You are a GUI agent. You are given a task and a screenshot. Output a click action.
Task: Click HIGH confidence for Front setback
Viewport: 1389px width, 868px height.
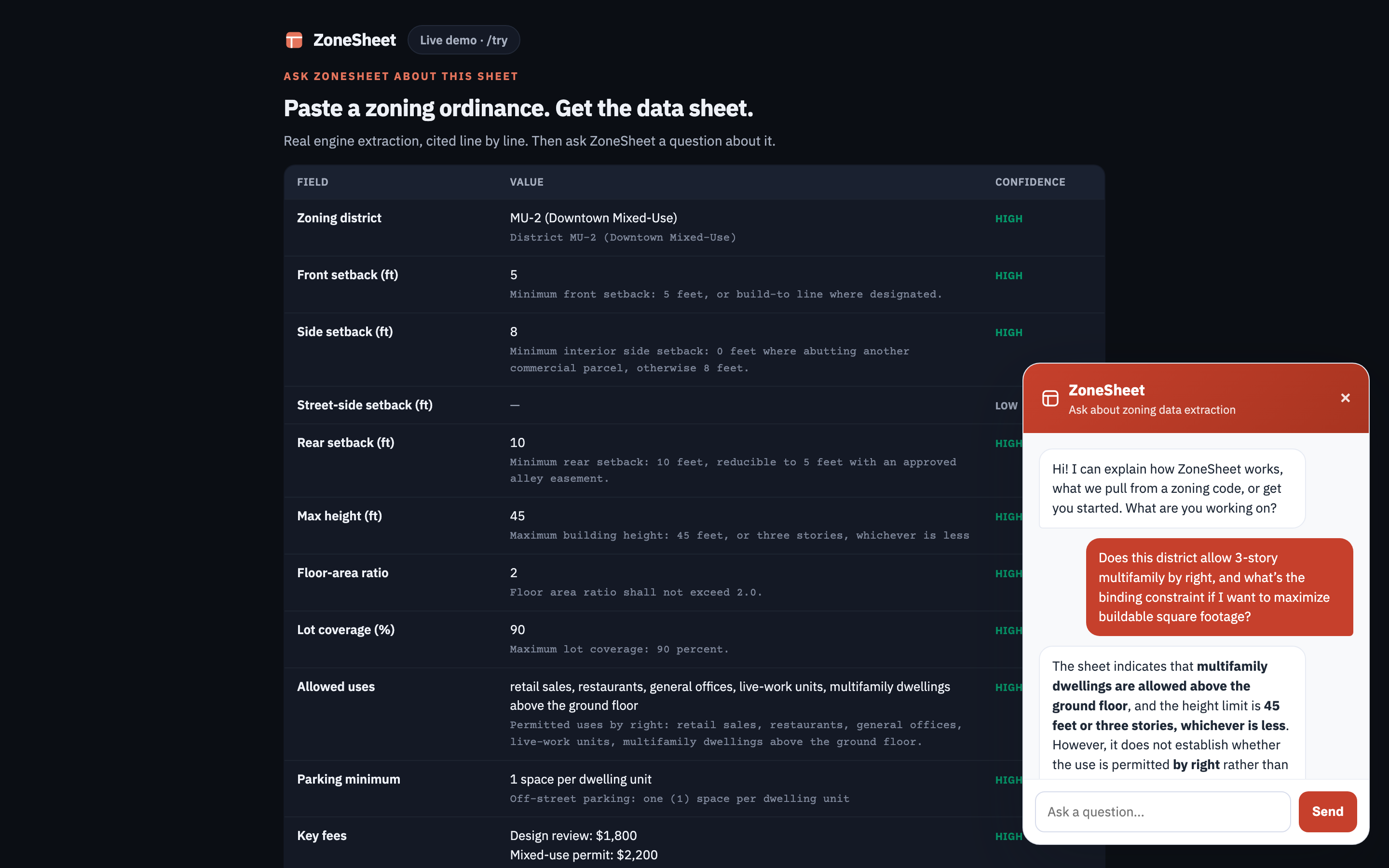[x=1009, y=275]
